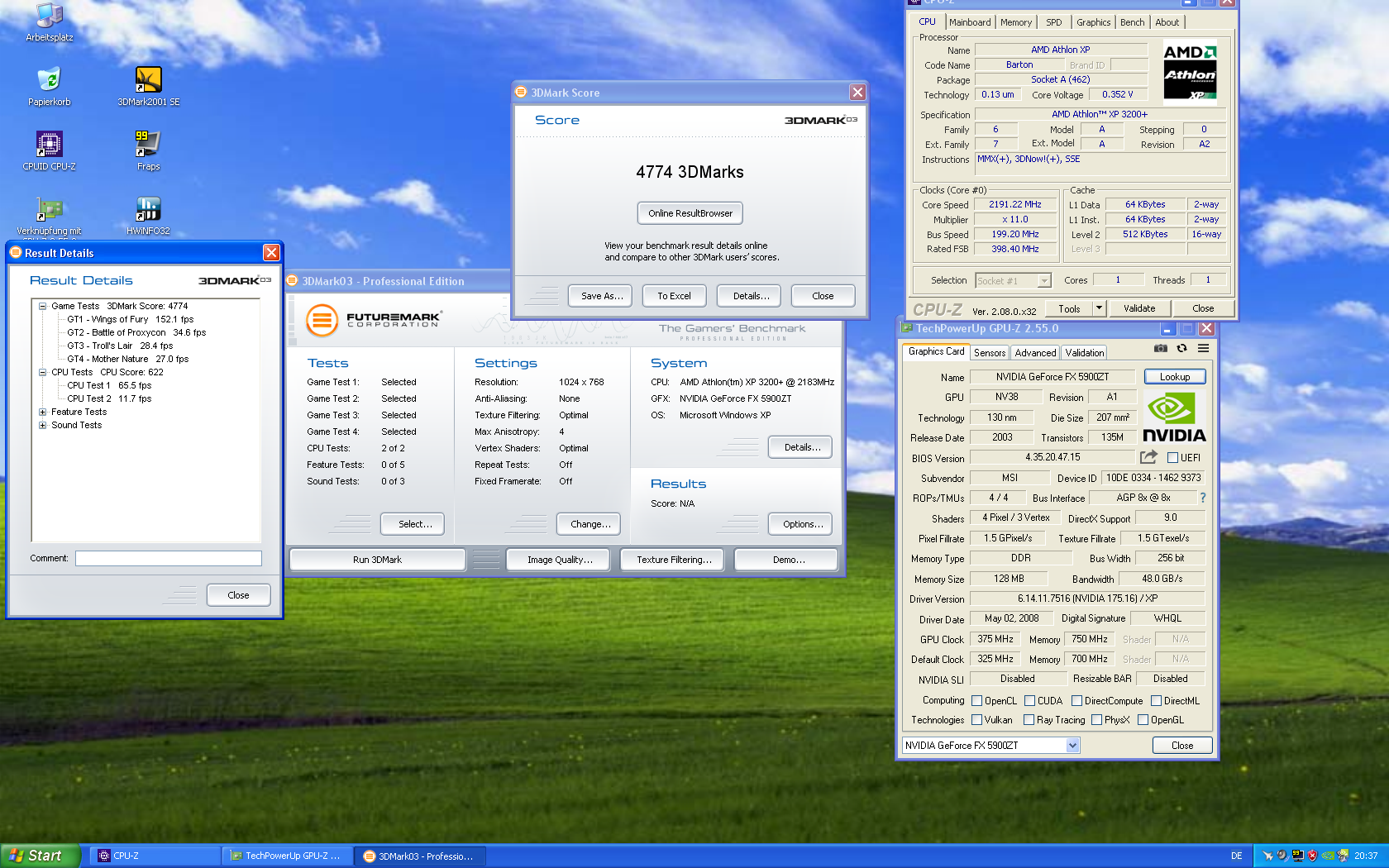Viewport: 1389px width, 868px height.
Task: Toggle the OpenGL checkbox
Action: pos(1143,719)
